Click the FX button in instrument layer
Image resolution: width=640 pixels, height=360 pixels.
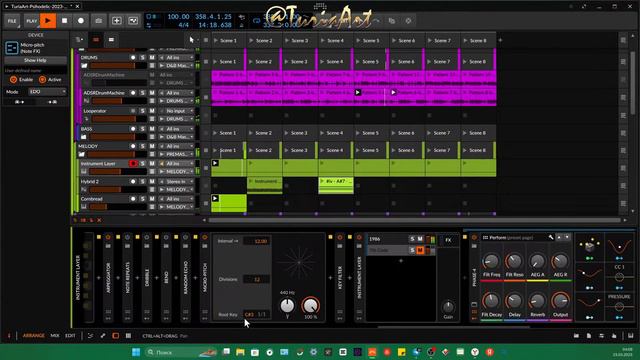pyautogui.click(x=448, y=240)
